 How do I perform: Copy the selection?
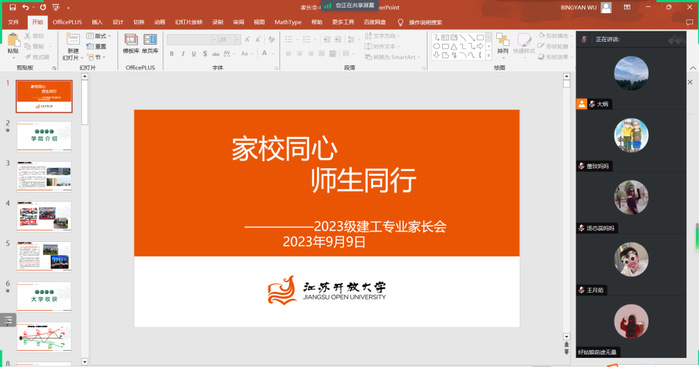click(x=35, y=46)
